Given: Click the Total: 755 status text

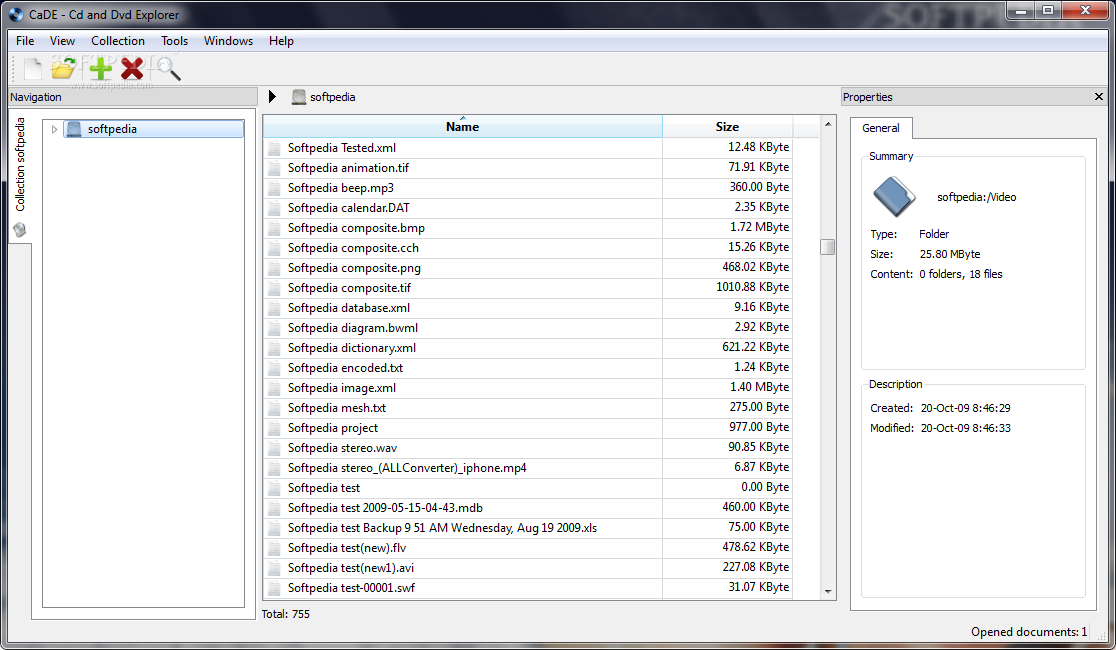Looking at the screenshot, I should tap(285, 614).
